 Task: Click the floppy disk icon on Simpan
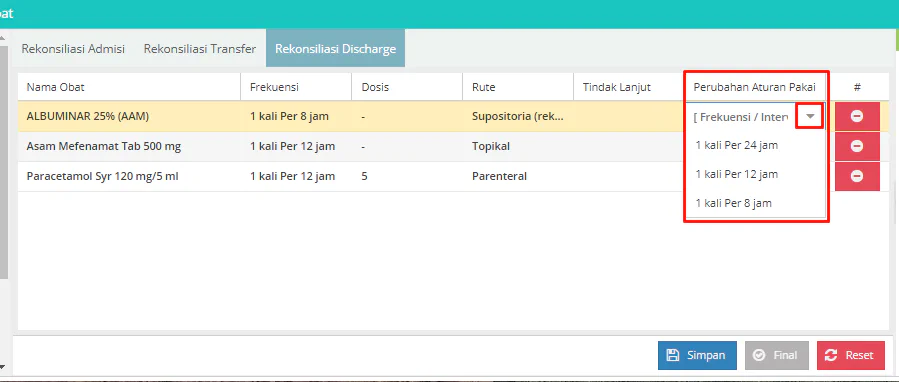pos(673,355)
